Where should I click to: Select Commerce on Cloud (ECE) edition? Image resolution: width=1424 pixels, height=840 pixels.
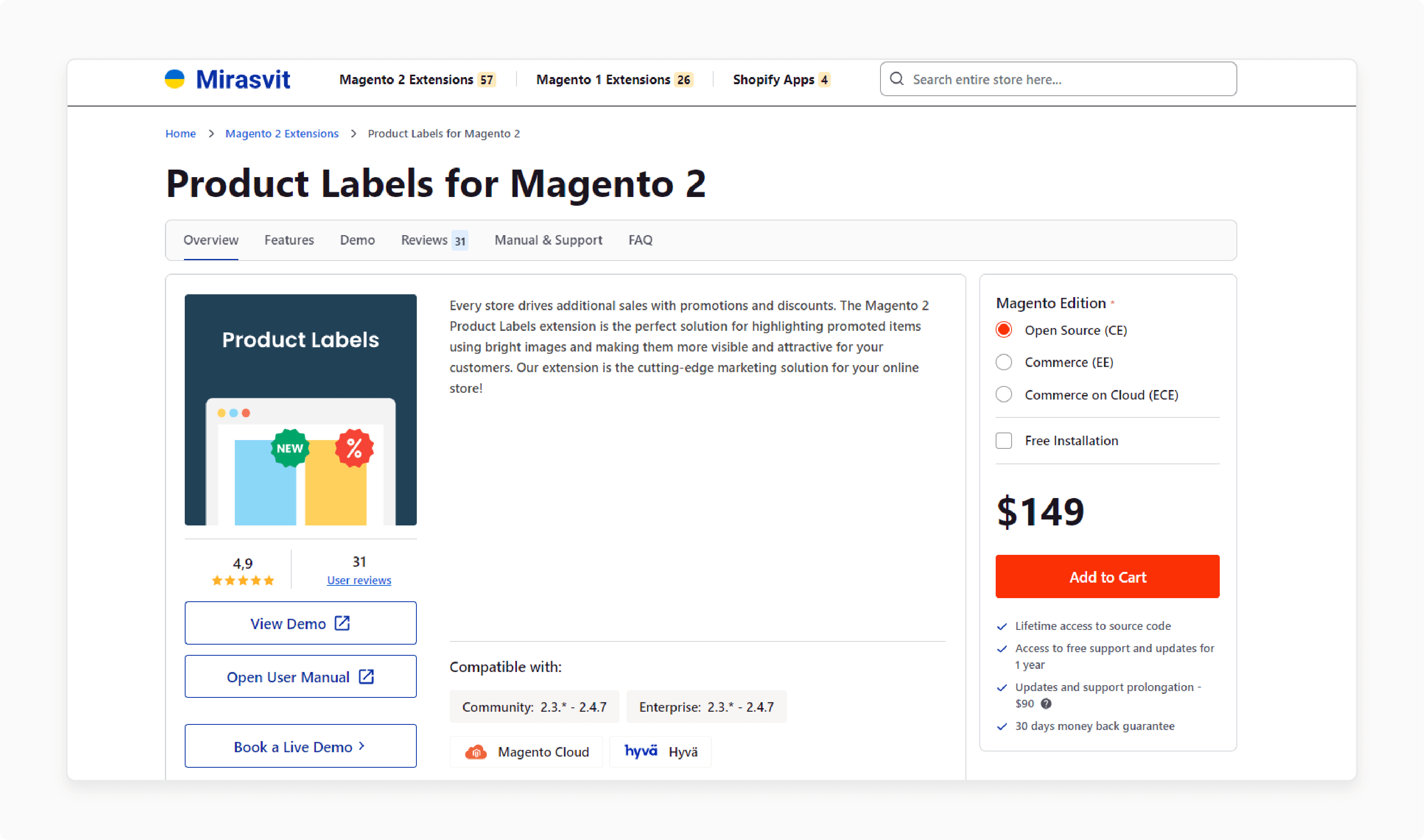click(1004, 394)
